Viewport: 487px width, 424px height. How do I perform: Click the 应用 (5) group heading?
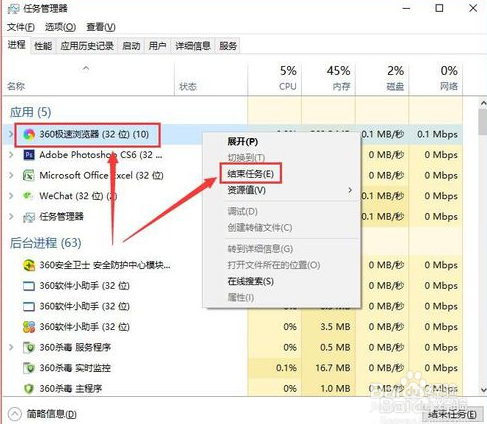coord(30,112)
